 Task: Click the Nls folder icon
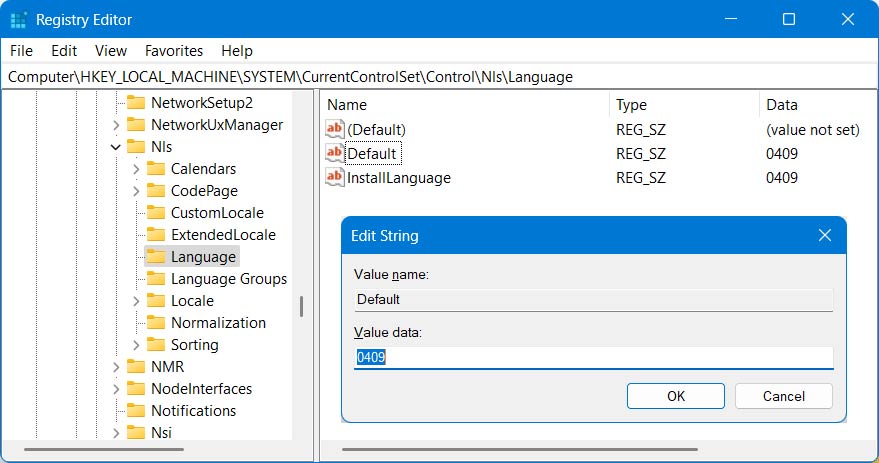click(136, 146)
